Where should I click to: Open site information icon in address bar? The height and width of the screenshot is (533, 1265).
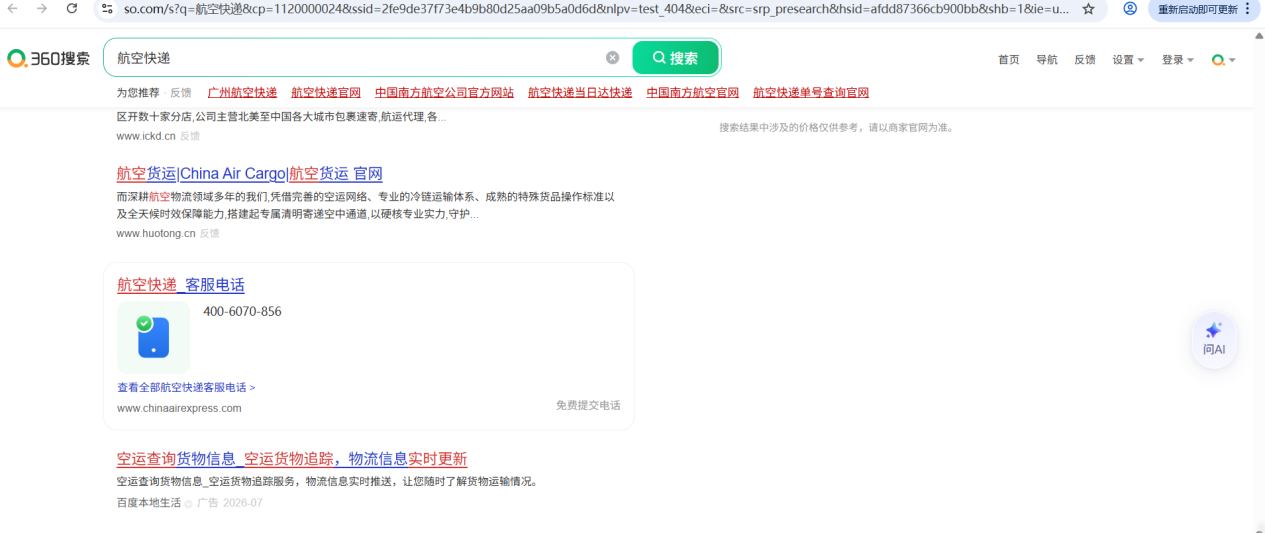pyautogui.click(x=108, y=8)
